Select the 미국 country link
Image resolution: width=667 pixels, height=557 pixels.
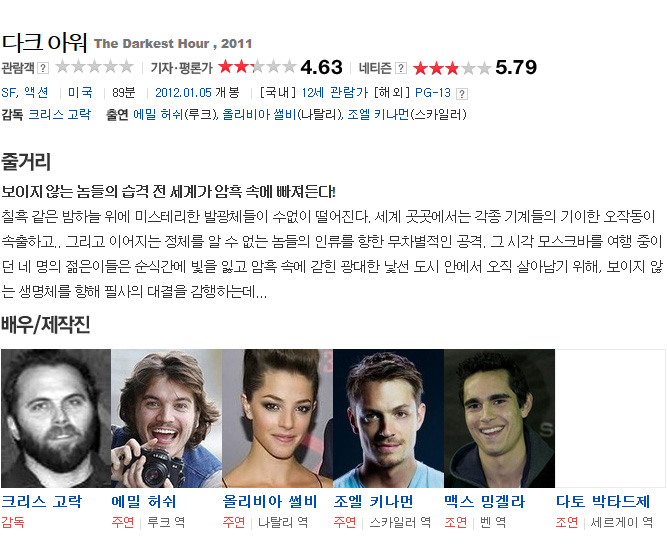80,92
